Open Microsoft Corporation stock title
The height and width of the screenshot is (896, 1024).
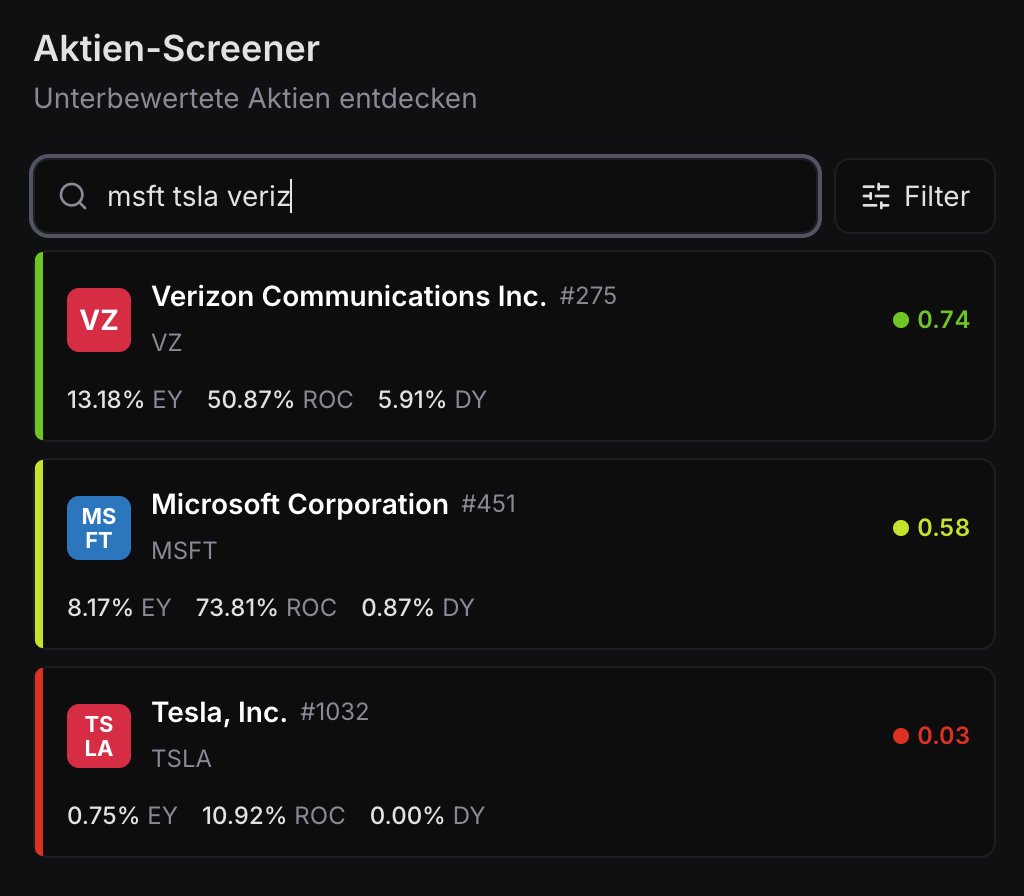click(300, 504)
